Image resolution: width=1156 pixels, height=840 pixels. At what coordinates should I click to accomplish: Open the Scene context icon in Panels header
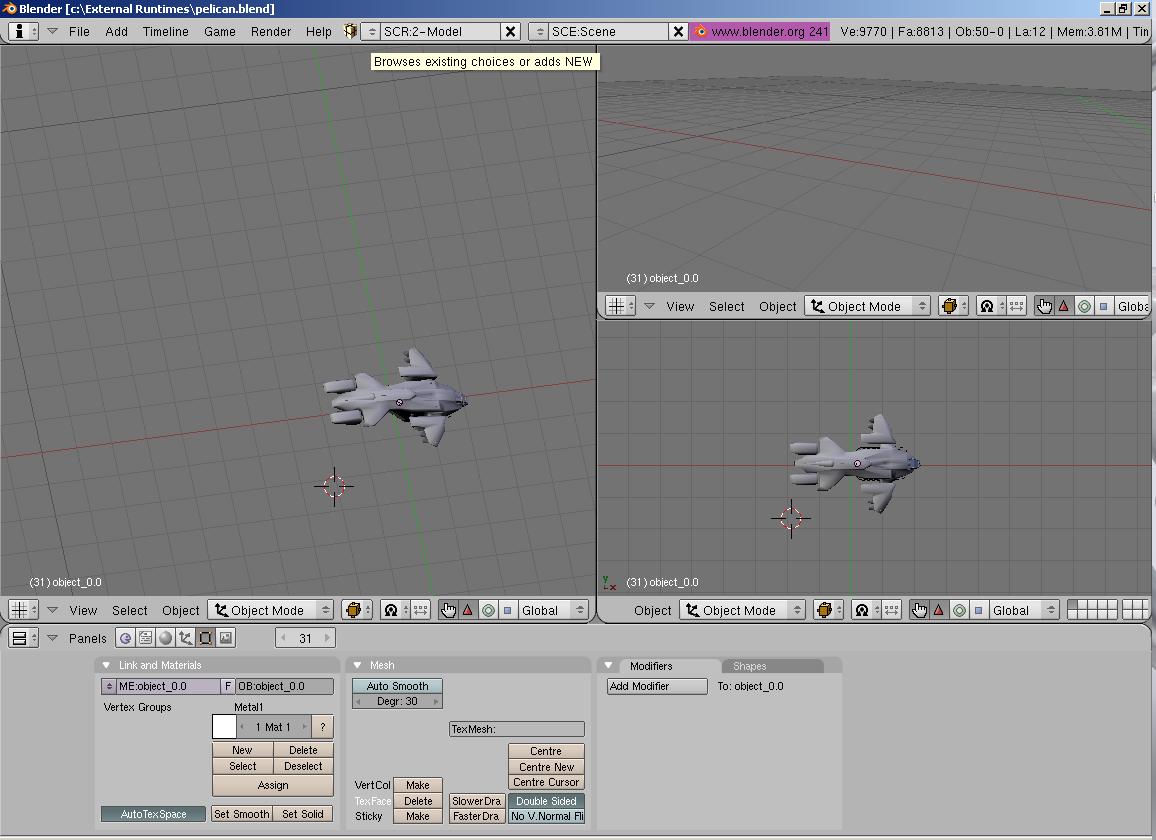point(225,638)
